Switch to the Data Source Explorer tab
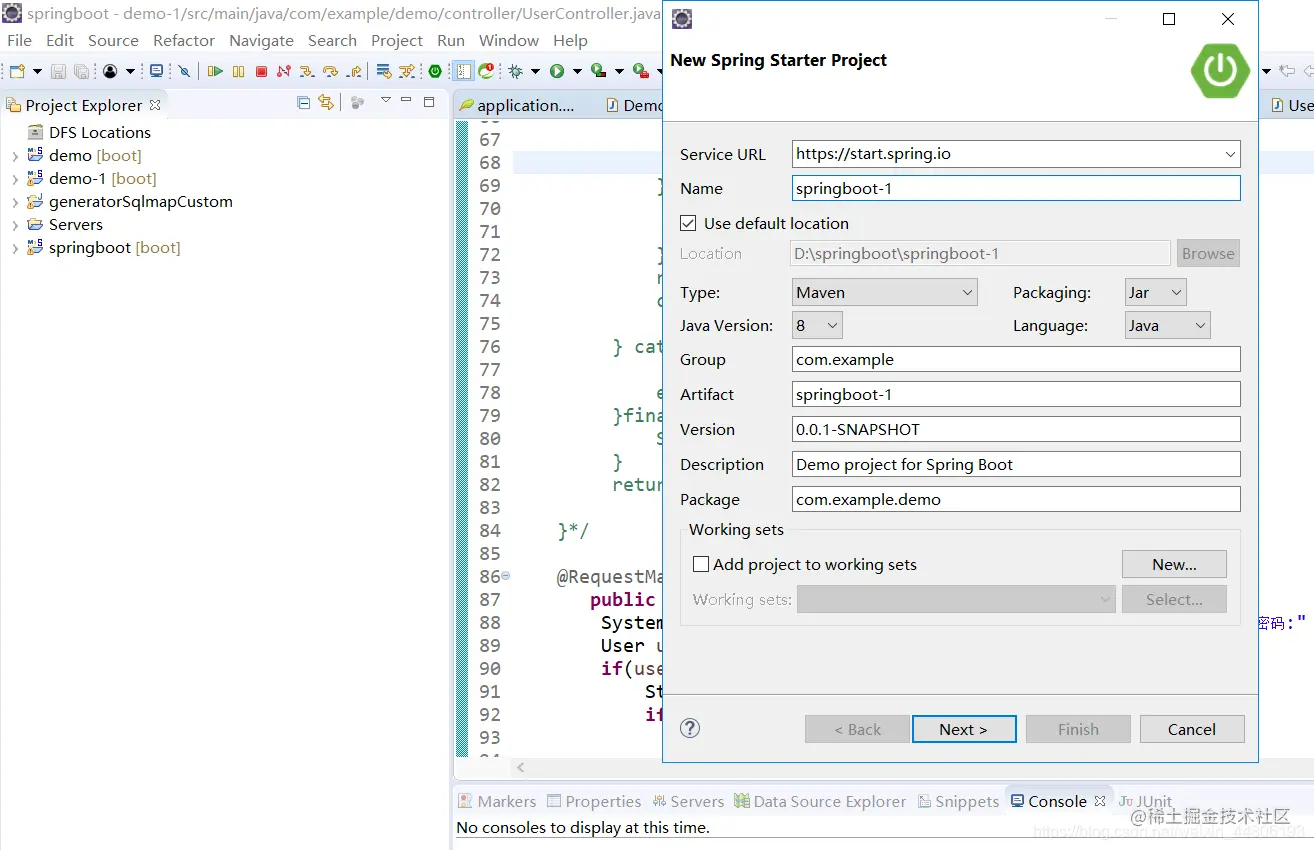The width and height of the screenshot is (1314, 850). pos(820,801)
